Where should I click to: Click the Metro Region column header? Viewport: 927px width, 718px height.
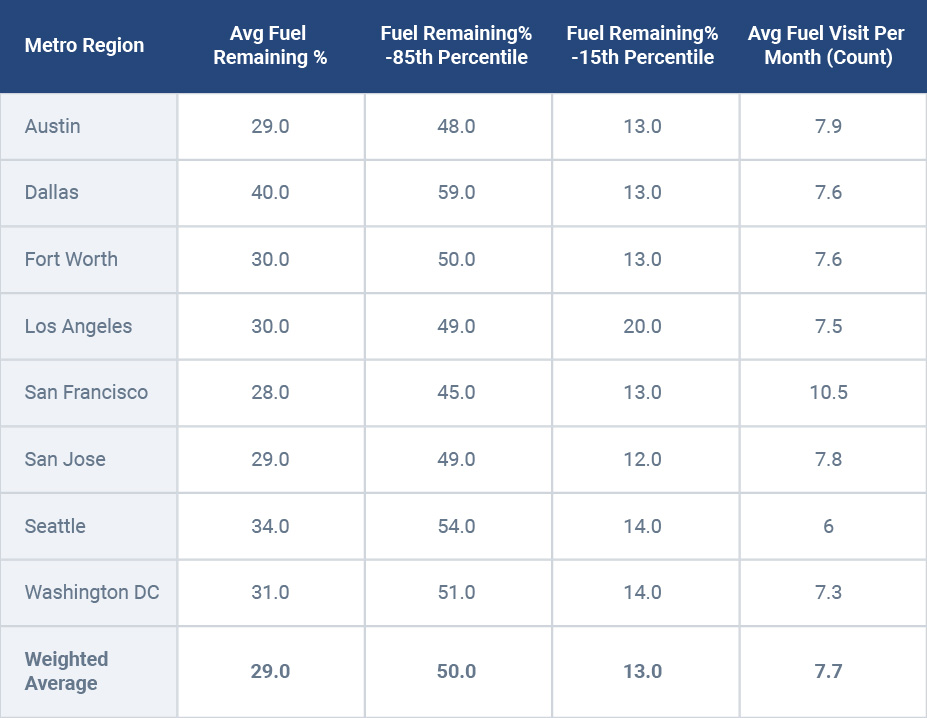(84, 46)
